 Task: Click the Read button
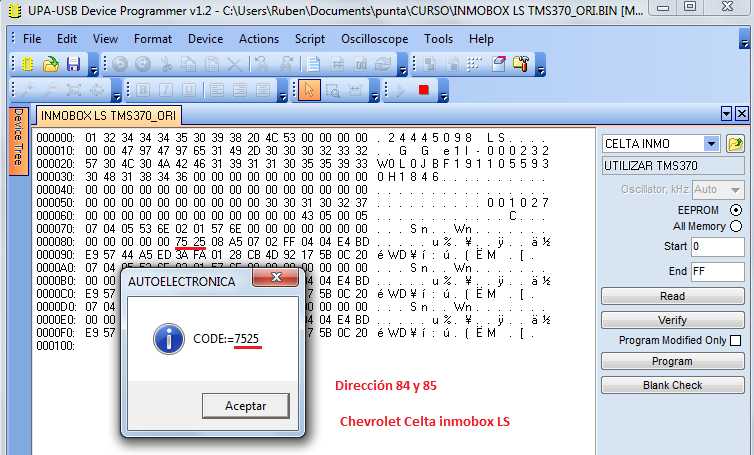[x=672, y=296]
